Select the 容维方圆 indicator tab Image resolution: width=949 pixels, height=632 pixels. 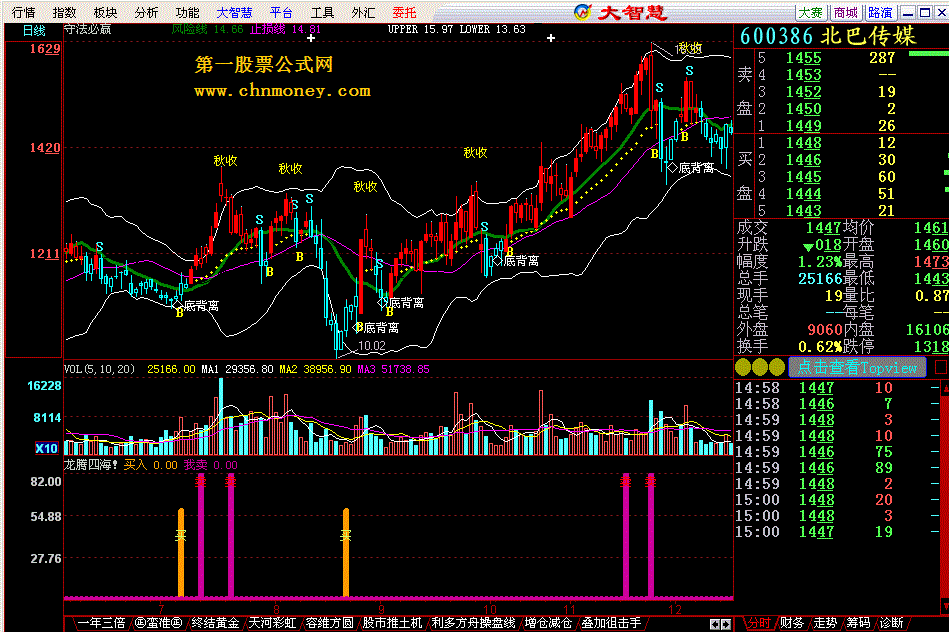(x=329, y=623)
